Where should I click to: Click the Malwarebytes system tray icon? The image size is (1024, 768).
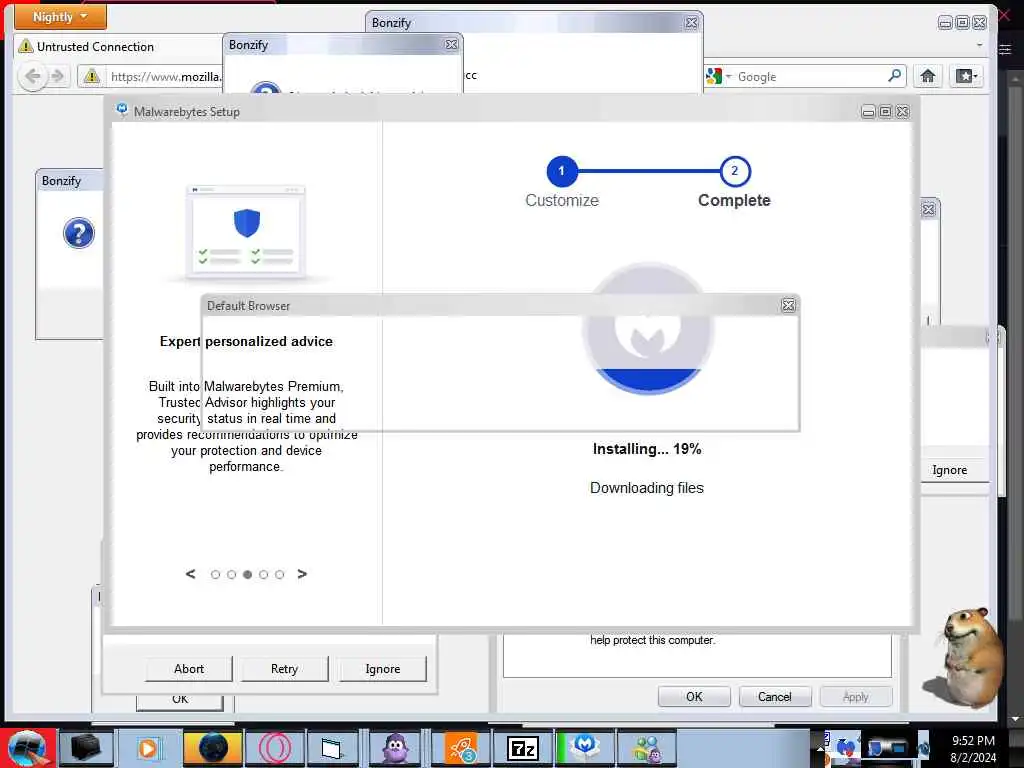point(847,746)
